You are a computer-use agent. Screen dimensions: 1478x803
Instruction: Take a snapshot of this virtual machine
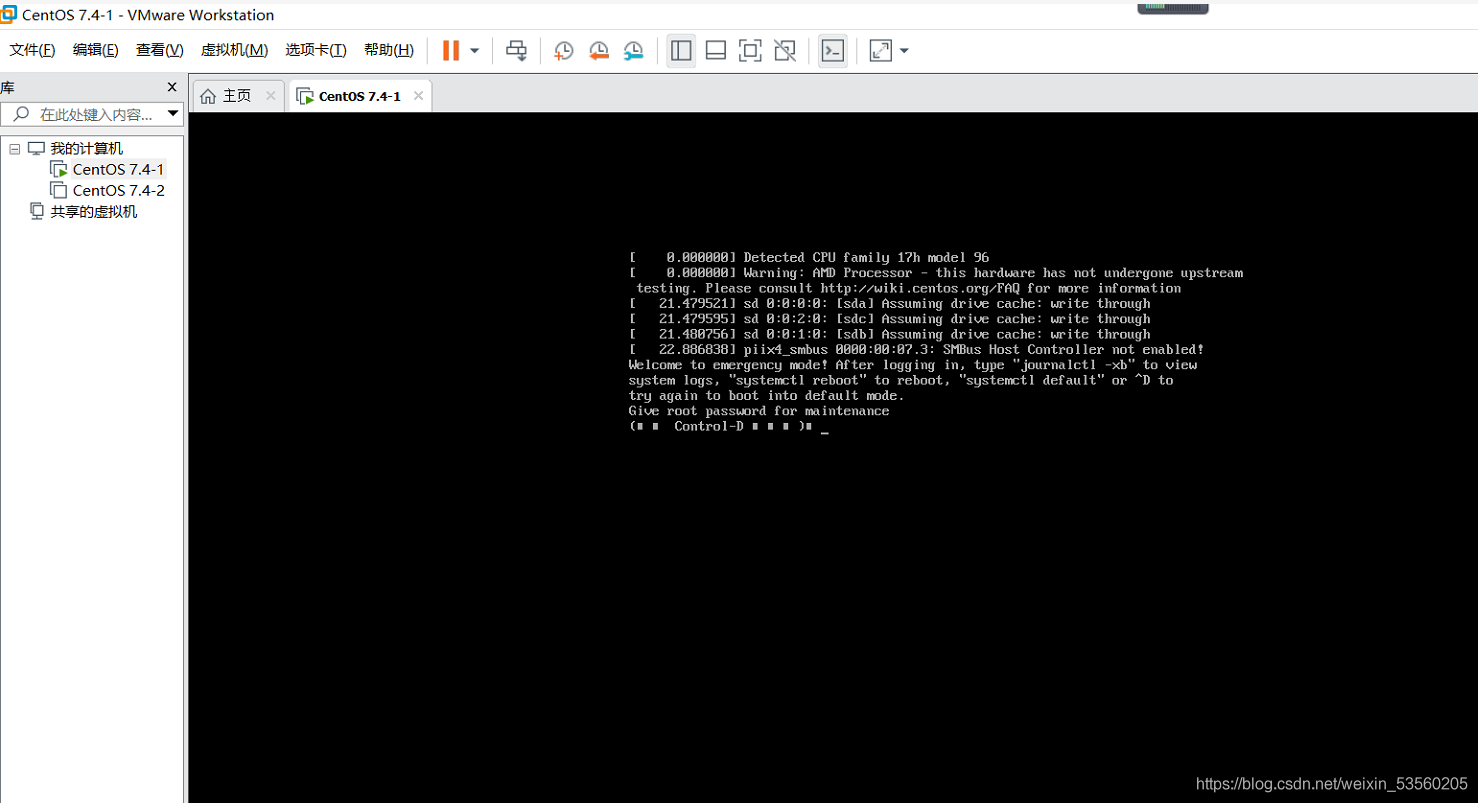click(x=564, y=51)
